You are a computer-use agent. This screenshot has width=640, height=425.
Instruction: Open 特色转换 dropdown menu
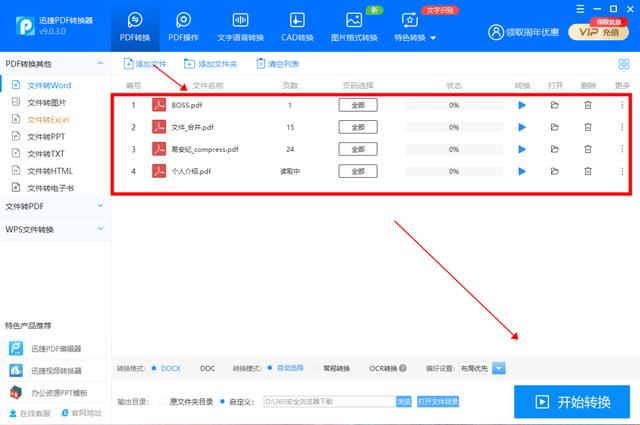(x=415, y=27)
